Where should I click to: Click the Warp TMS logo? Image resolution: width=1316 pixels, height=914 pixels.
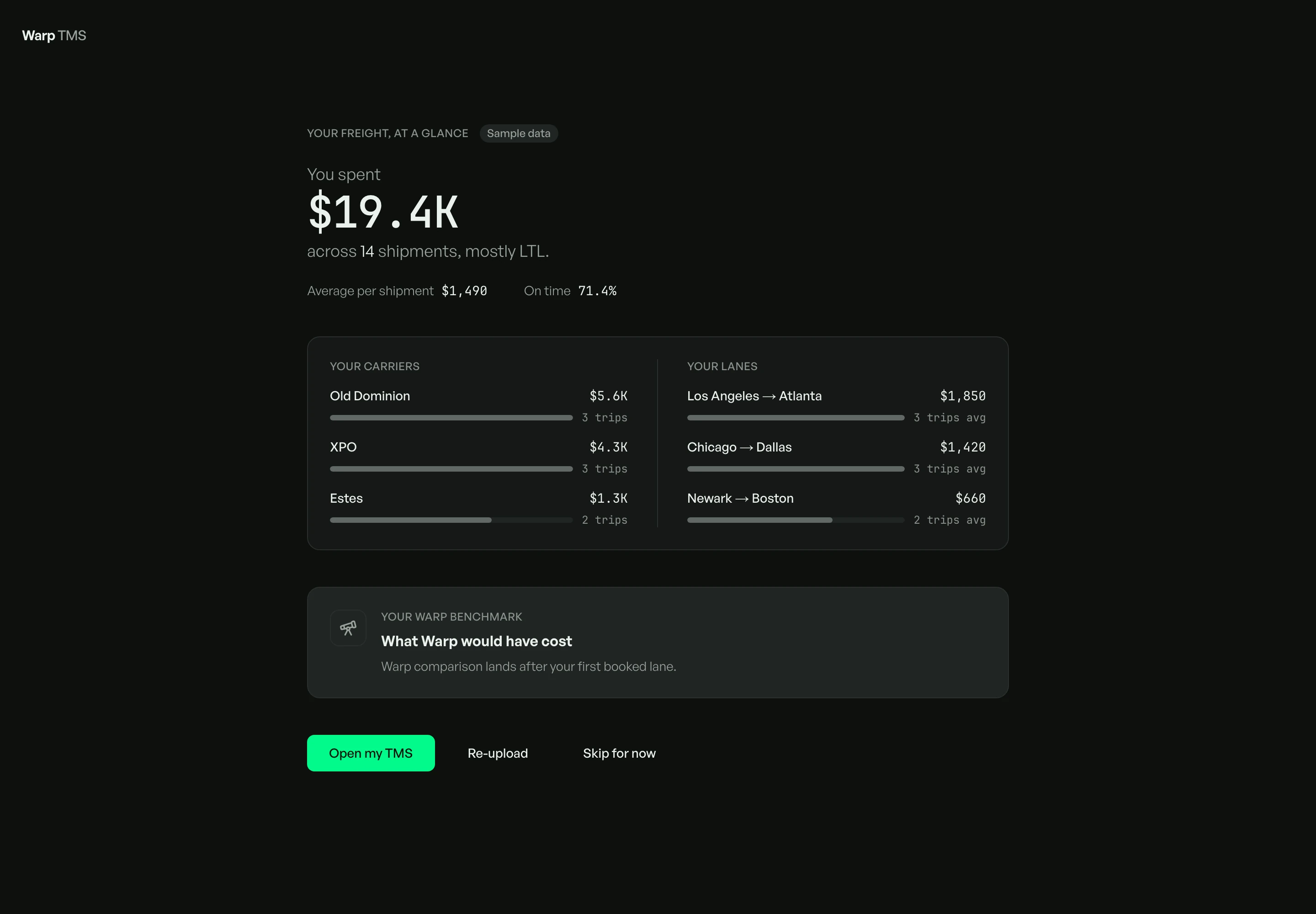pos(54,36)
